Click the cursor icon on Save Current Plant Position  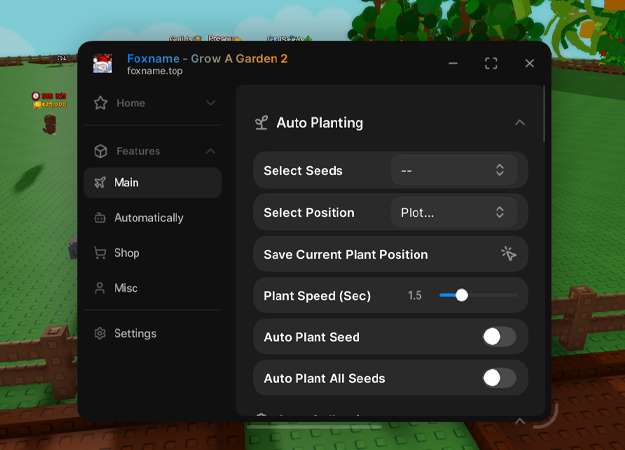(508, 253)
